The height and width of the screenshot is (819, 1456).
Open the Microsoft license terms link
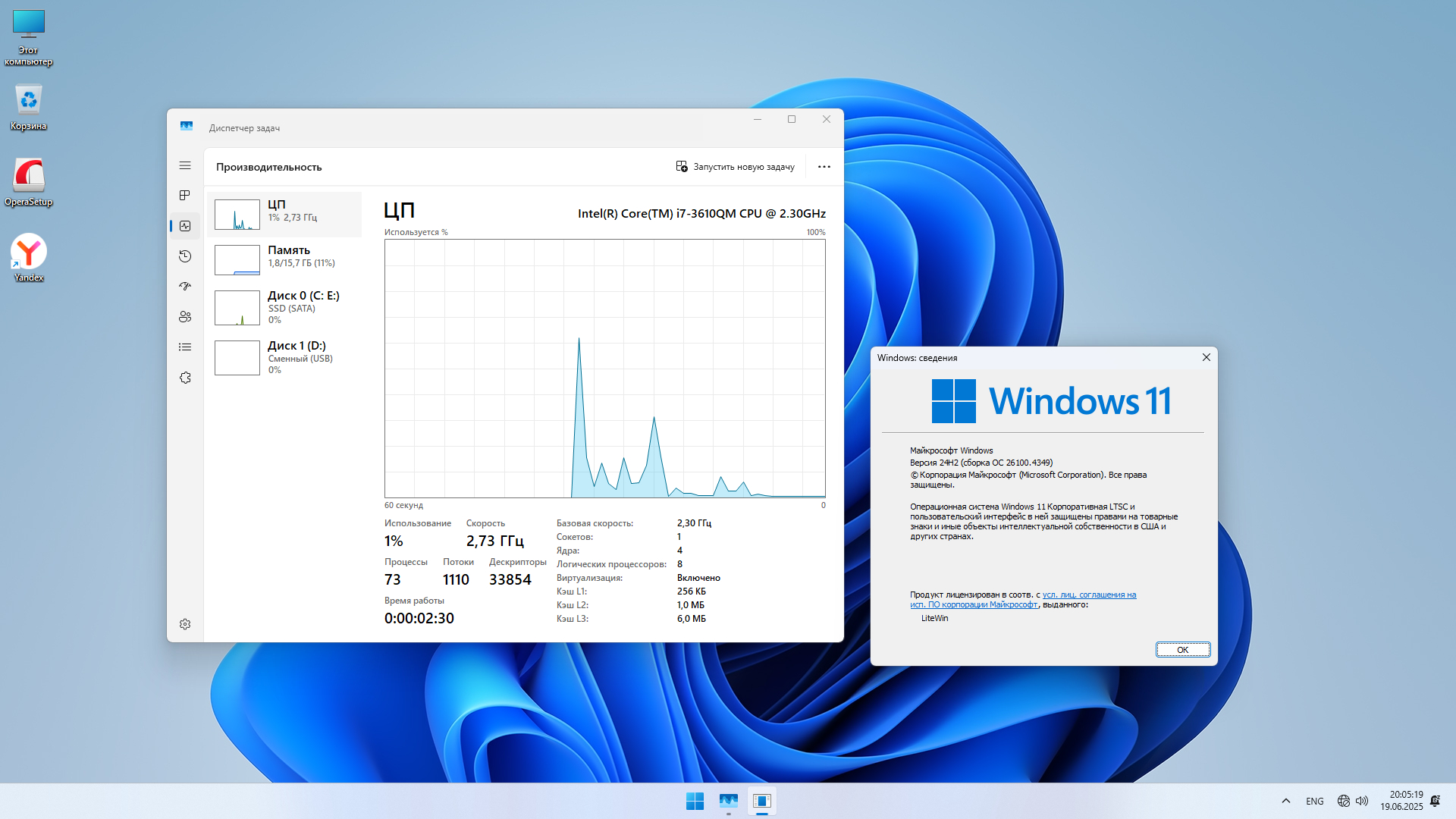(1088, 595)
